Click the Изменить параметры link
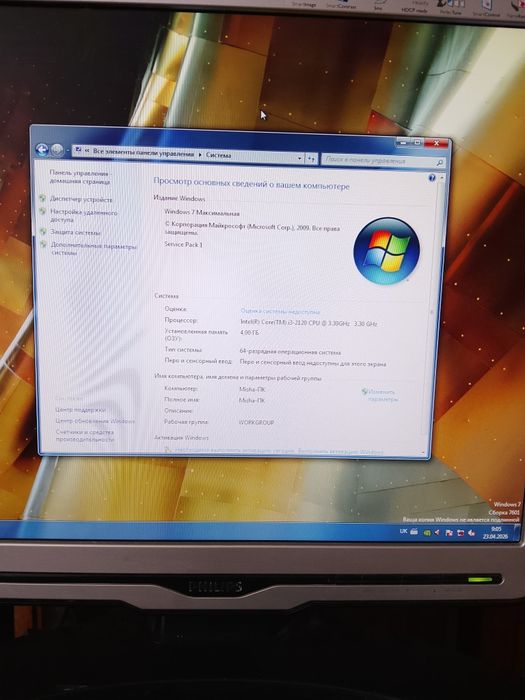 (x=382, y=396)
